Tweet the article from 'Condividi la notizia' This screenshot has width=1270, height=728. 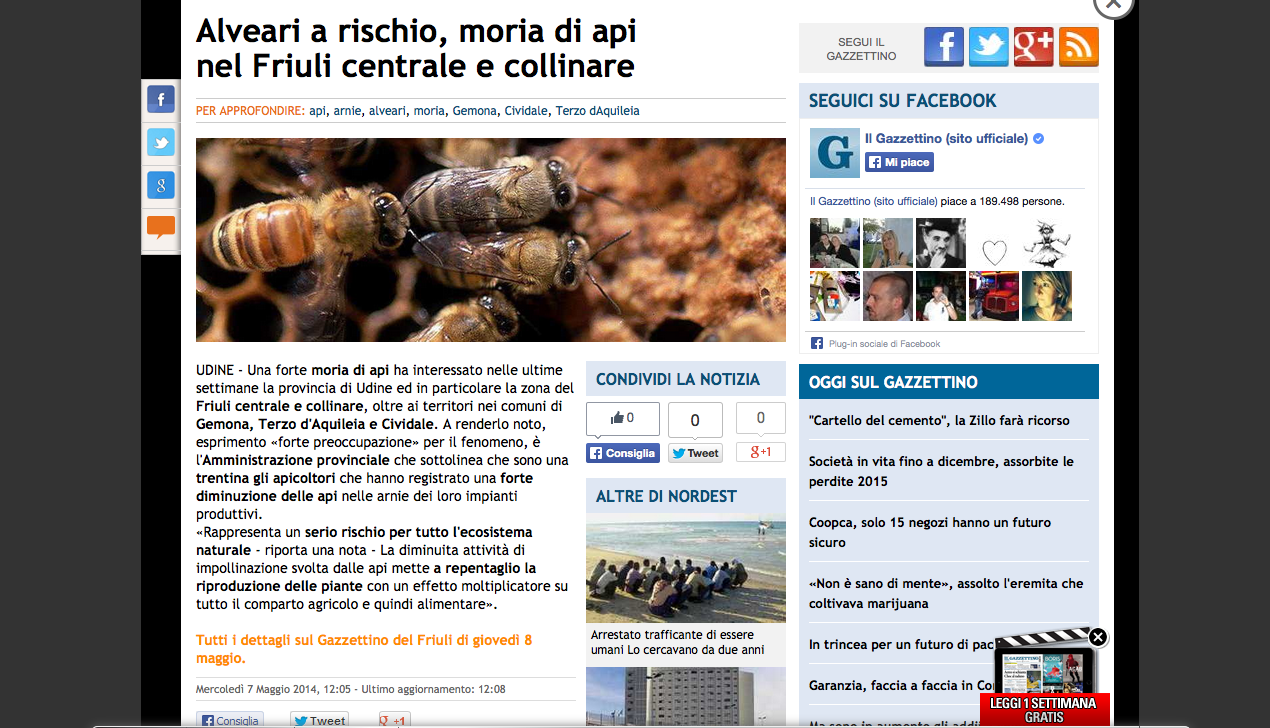click(695, 453)
